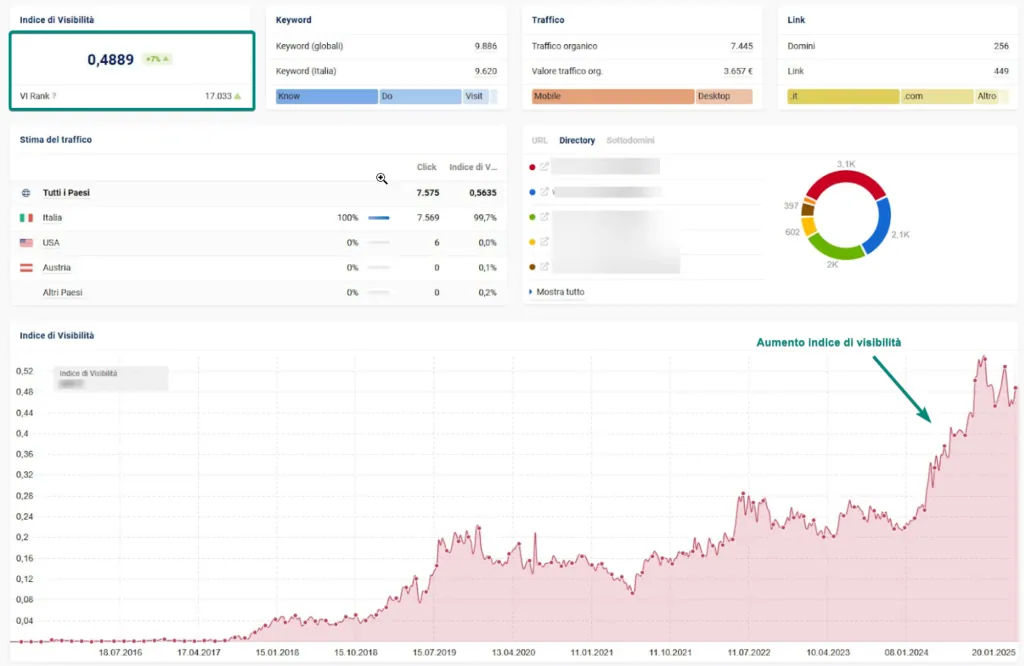Select the Directory tab

[577, 140]
